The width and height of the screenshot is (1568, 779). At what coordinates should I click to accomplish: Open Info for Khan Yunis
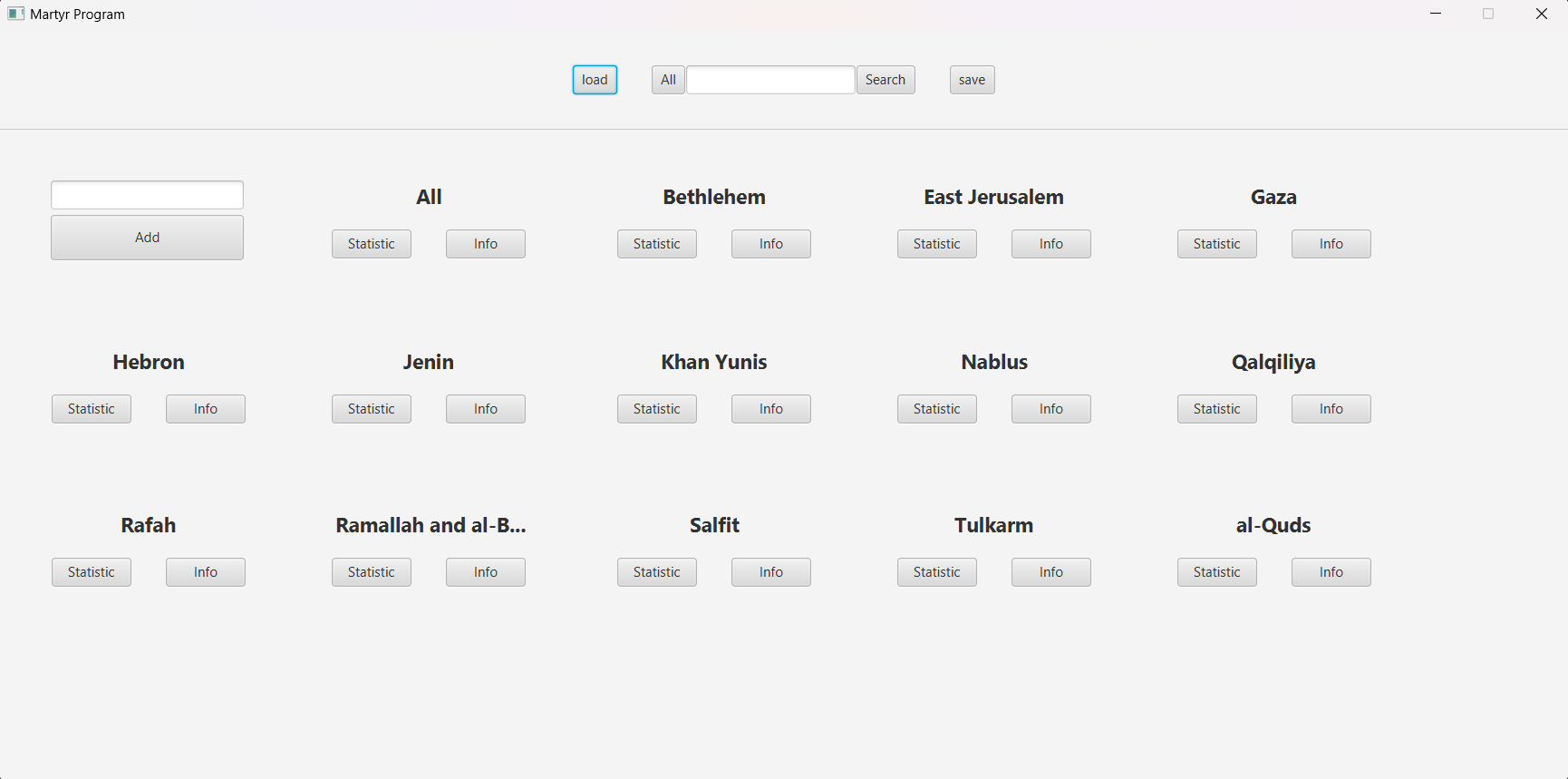pos(771,409)
